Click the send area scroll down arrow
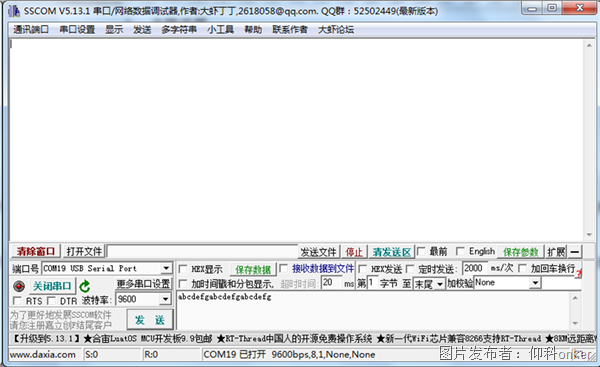600x367 pixels. tap(576, 323)
